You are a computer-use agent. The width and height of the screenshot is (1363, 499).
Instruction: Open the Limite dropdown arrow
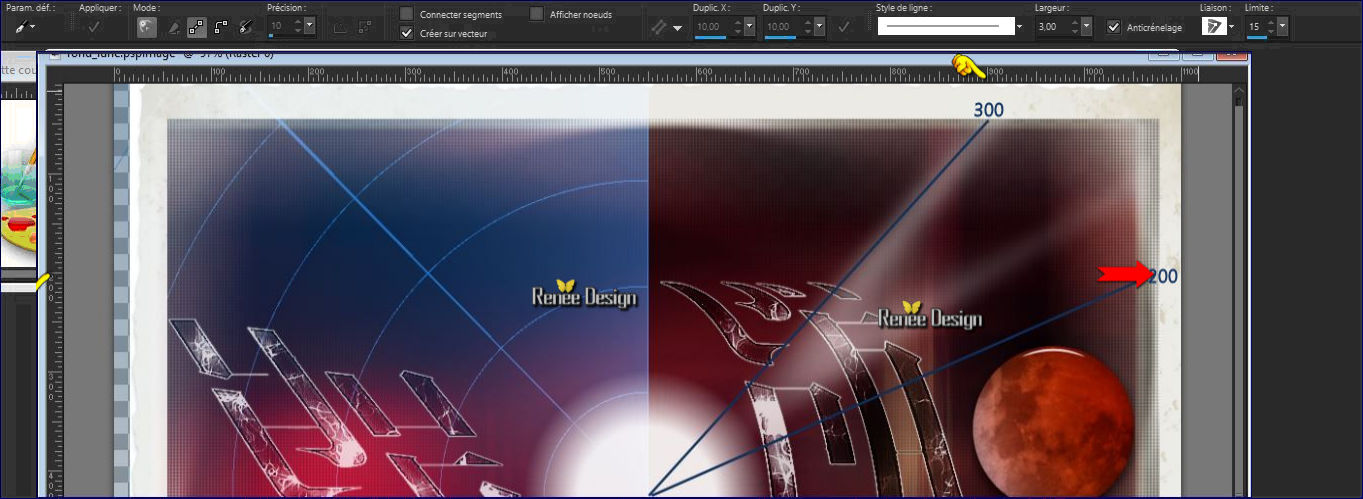pos(1283,26)
